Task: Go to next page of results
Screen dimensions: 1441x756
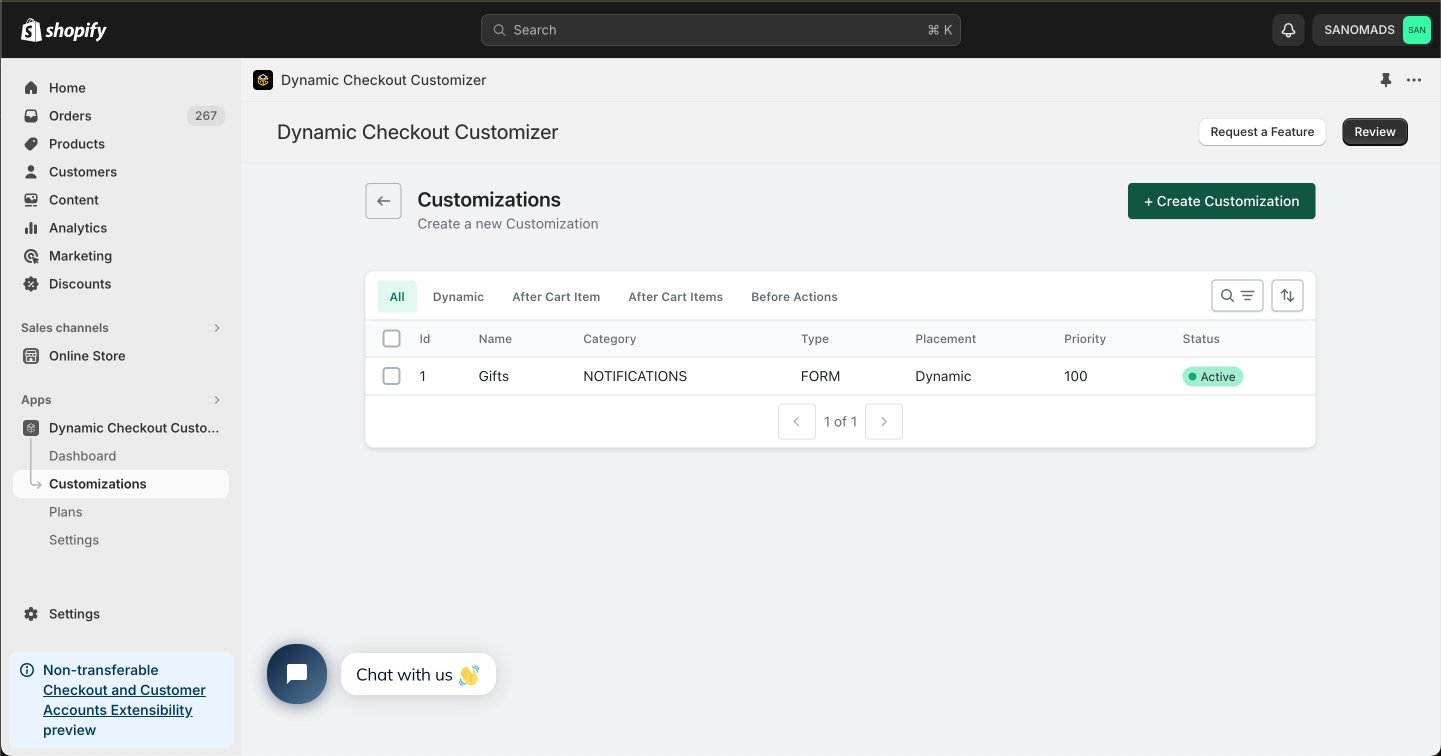Action: pyautogui.click(x=884, y=422)
